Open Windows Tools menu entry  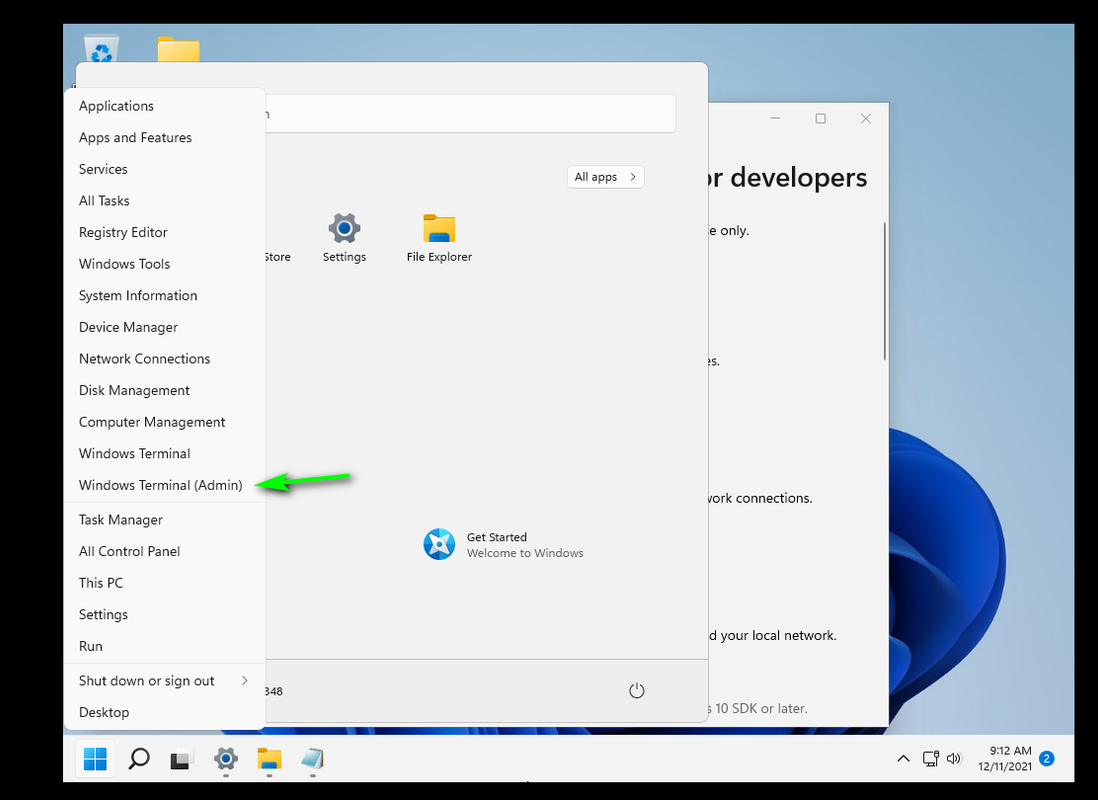pos(165,263)
